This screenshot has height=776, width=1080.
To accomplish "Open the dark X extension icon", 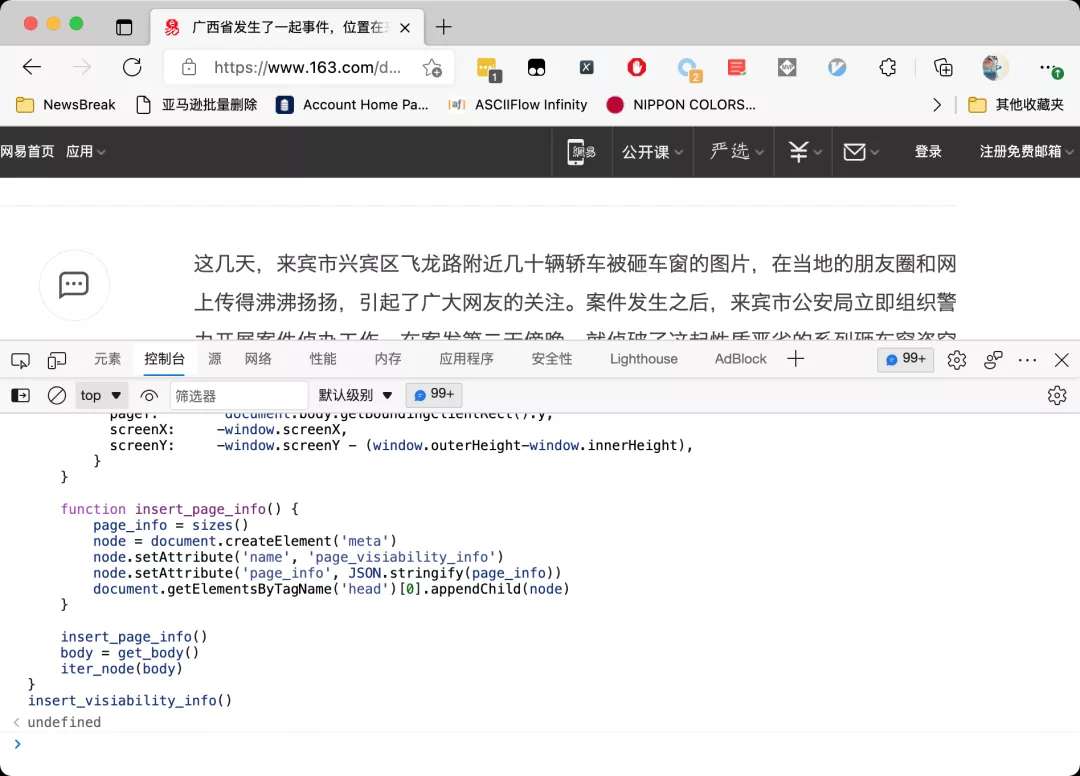I will (586, 67).
